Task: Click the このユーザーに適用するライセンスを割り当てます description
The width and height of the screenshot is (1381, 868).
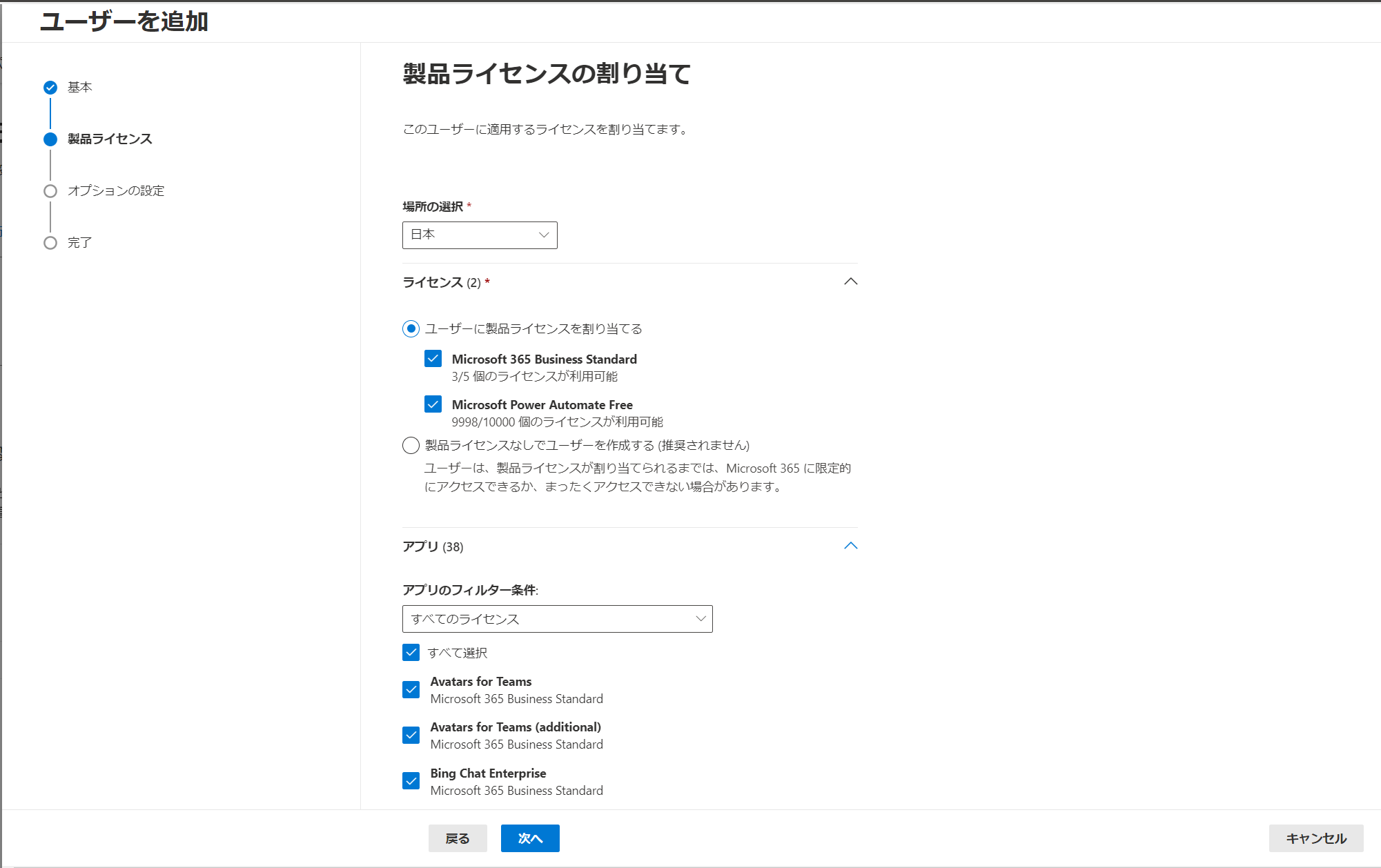Action: coord(545,129)
